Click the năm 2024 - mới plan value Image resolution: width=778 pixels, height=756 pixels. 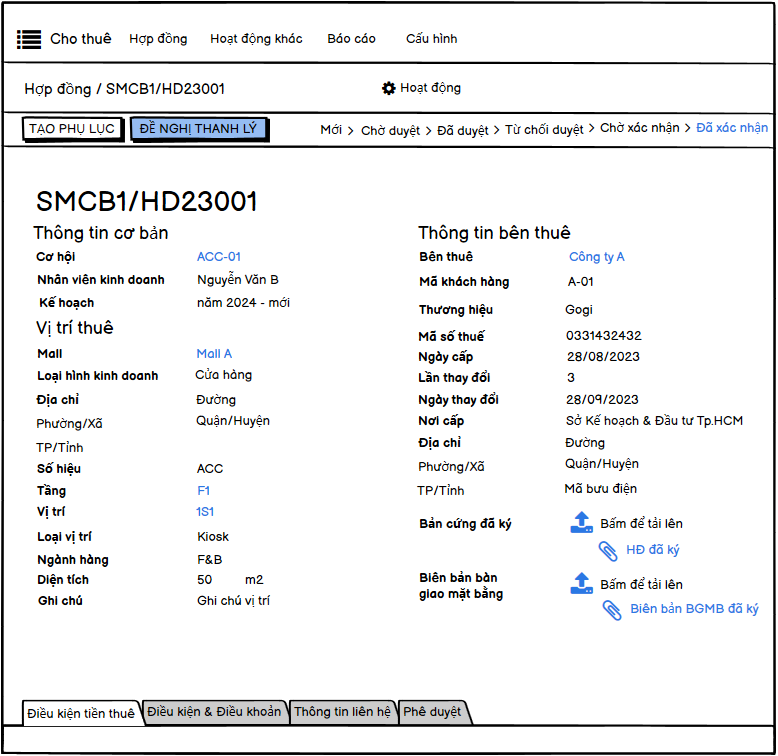point(243,303)
